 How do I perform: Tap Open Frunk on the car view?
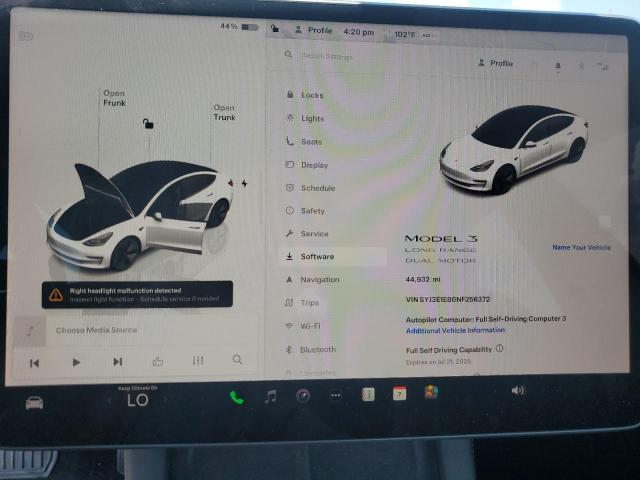point(114,98)
